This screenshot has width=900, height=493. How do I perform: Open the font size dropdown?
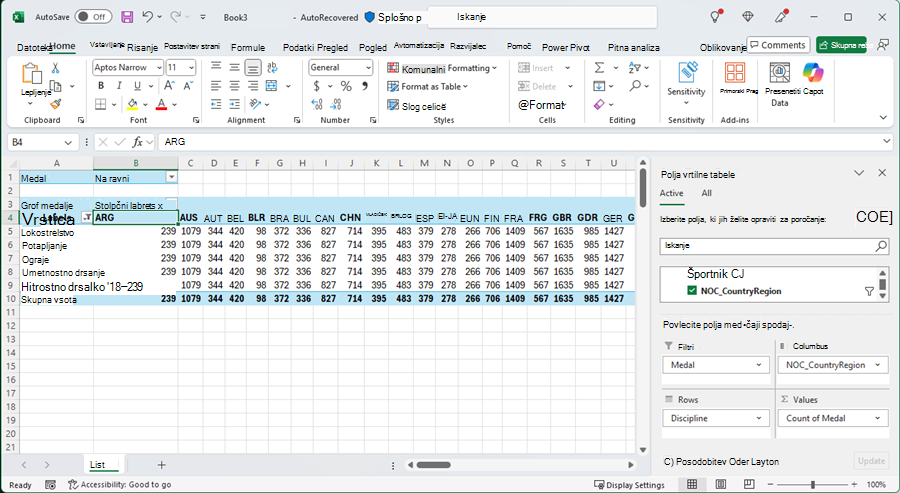tap(191, 68)
